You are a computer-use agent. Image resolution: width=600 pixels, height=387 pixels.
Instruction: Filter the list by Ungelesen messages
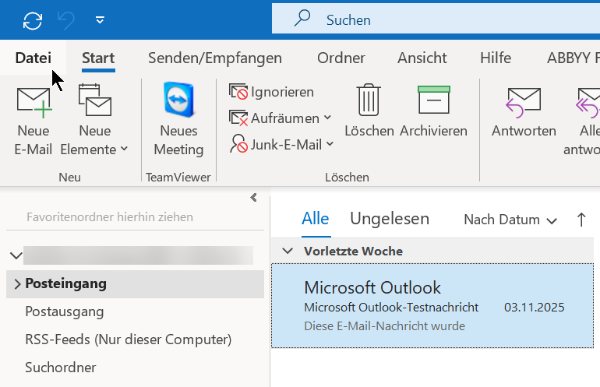tap(390, 219)
